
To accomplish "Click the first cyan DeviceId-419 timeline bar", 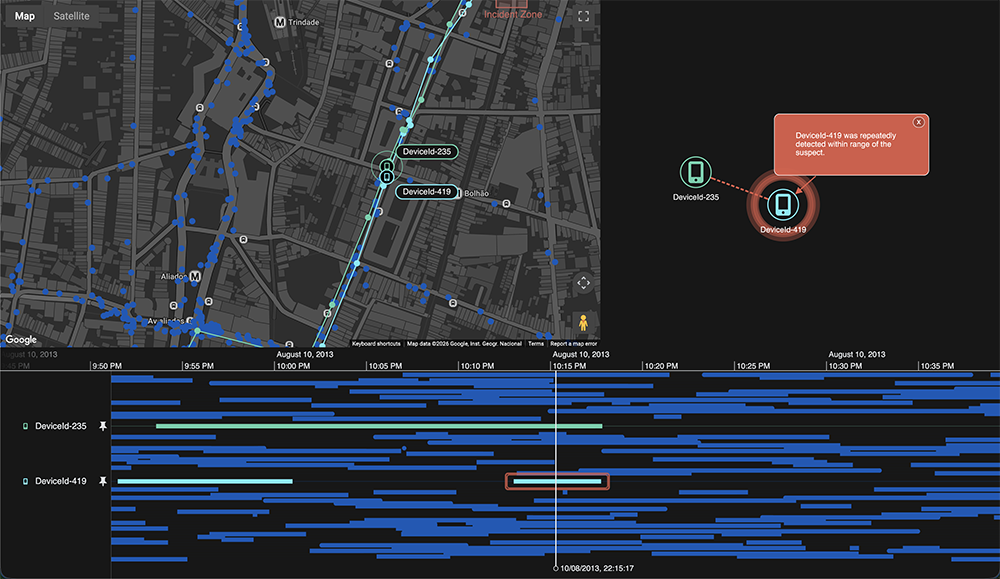I will pos(205,481).
